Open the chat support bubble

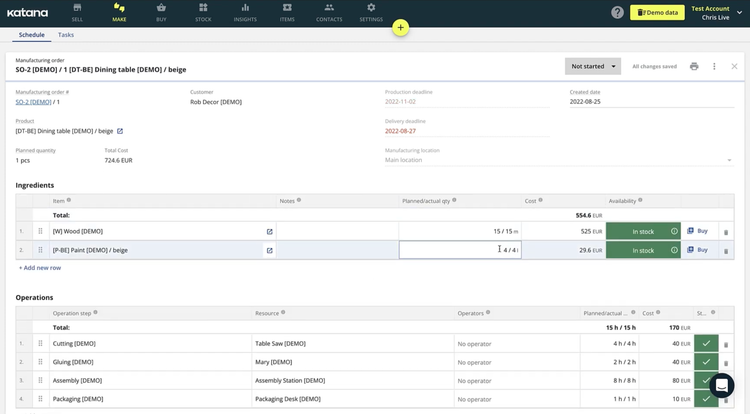tap(721, 386)
